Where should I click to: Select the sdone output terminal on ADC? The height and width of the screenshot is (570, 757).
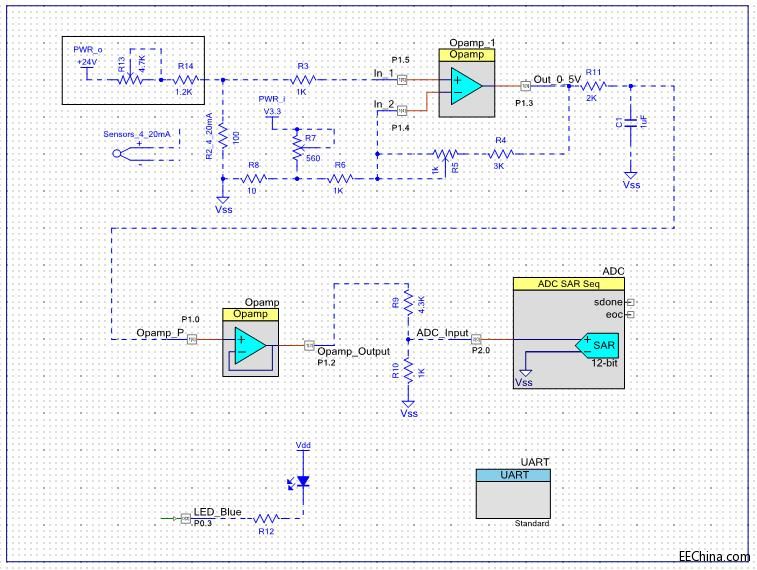[x=631, y=301]
